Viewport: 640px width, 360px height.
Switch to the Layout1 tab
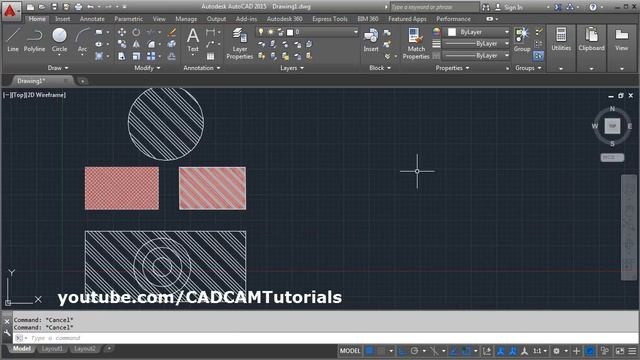tap(52, 349)
